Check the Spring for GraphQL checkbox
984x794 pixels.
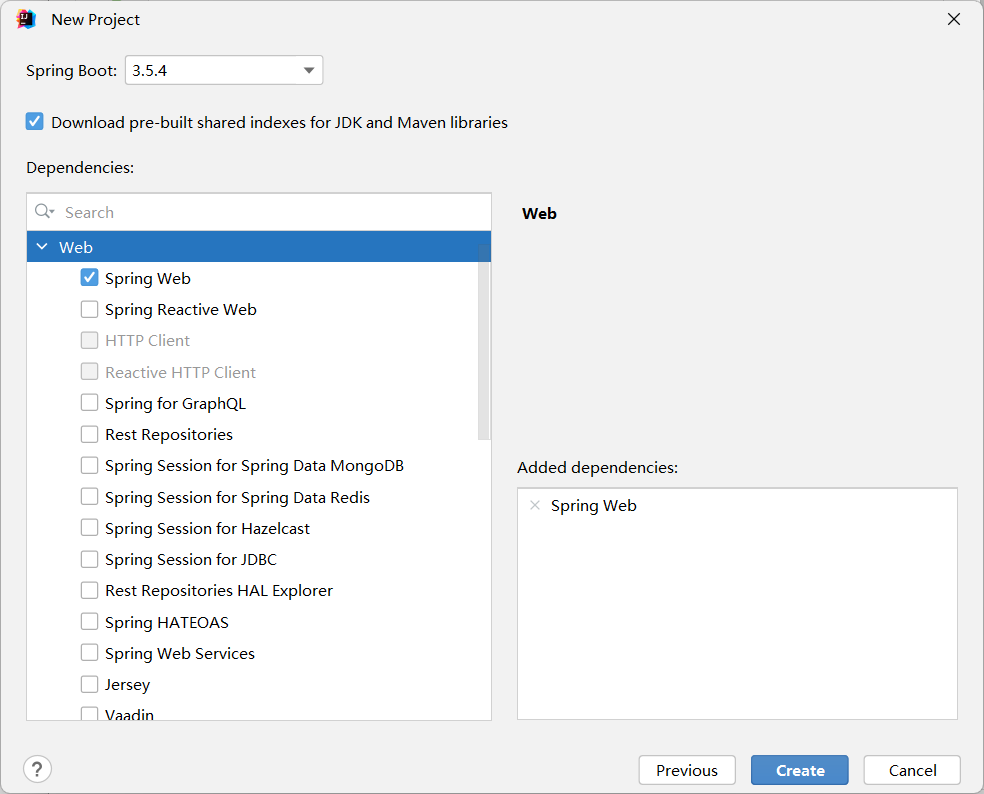pos(90,403)
